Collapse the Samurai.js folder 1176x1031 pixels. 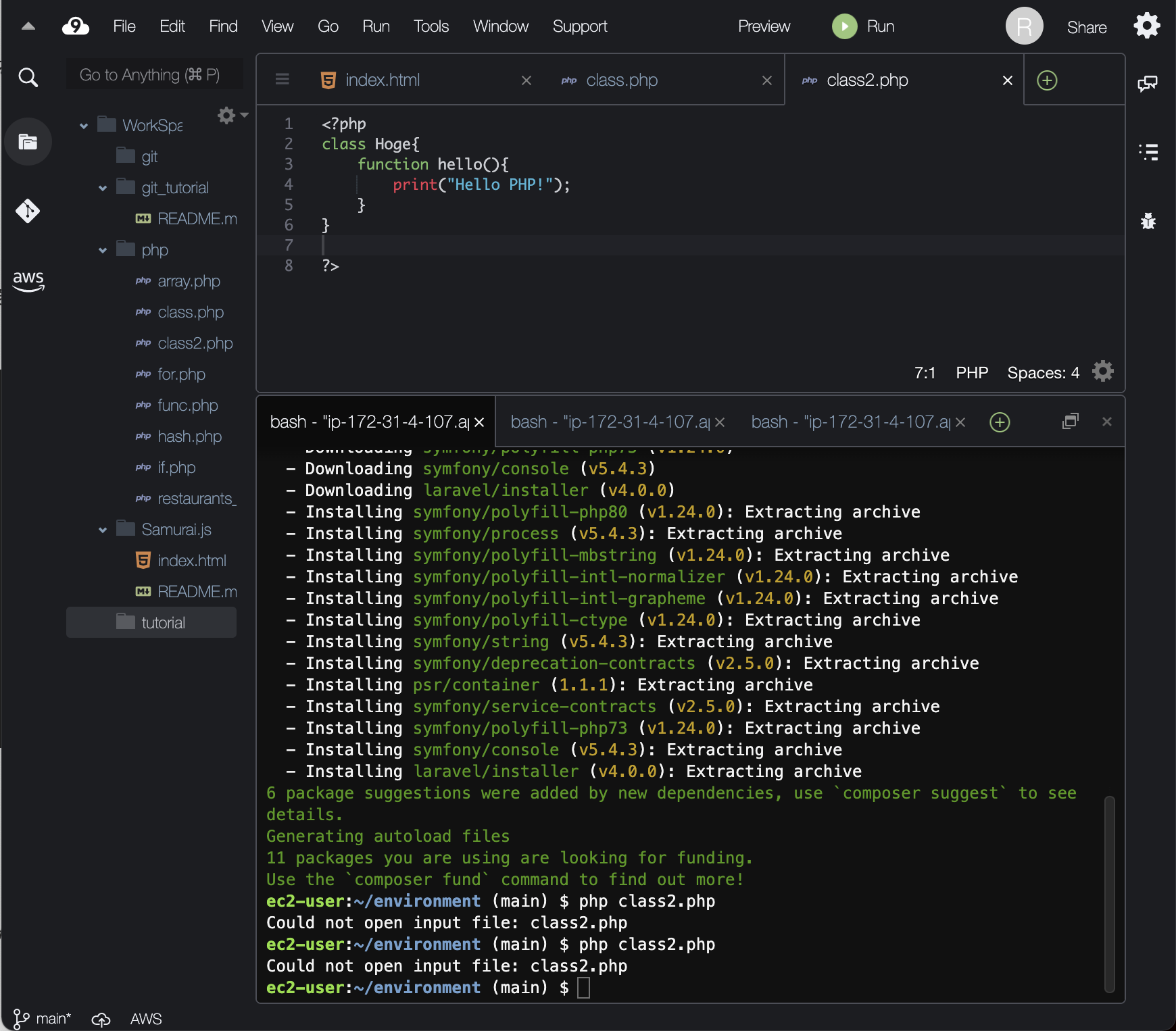103,530
